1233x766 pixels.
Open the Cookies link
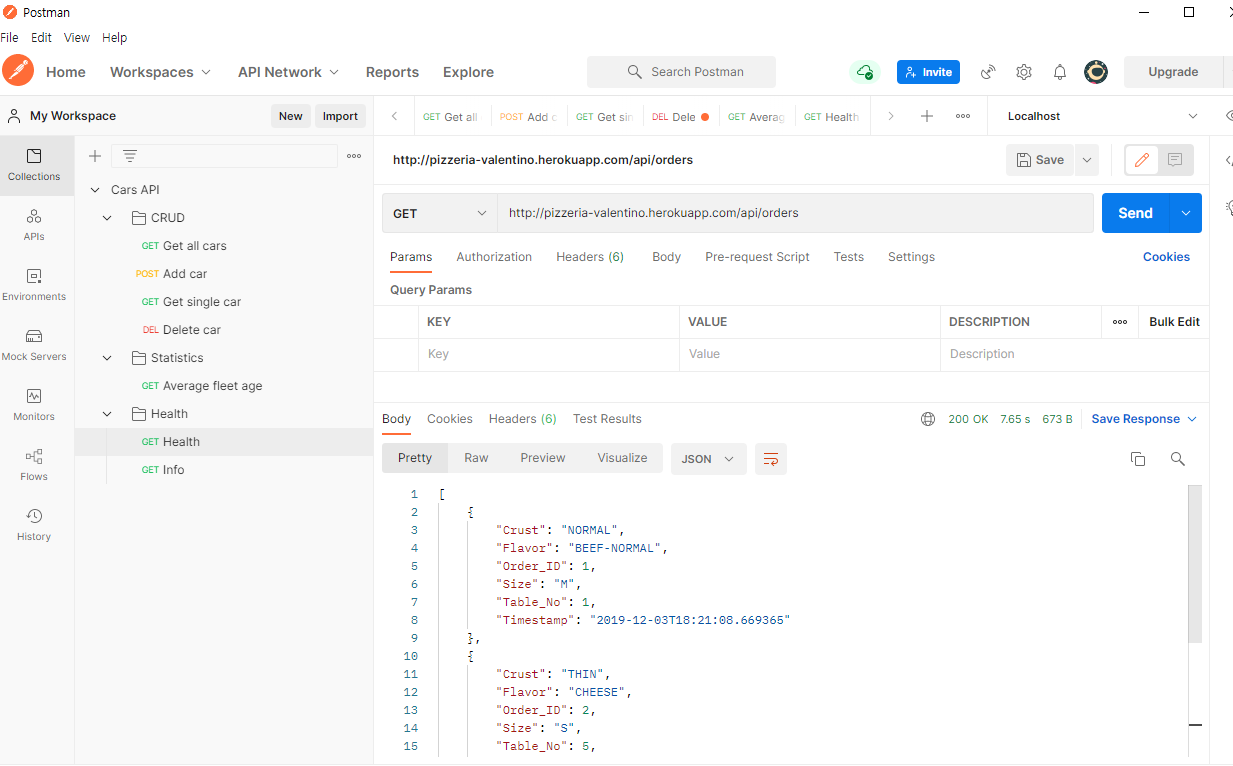tap(1166, 257)
